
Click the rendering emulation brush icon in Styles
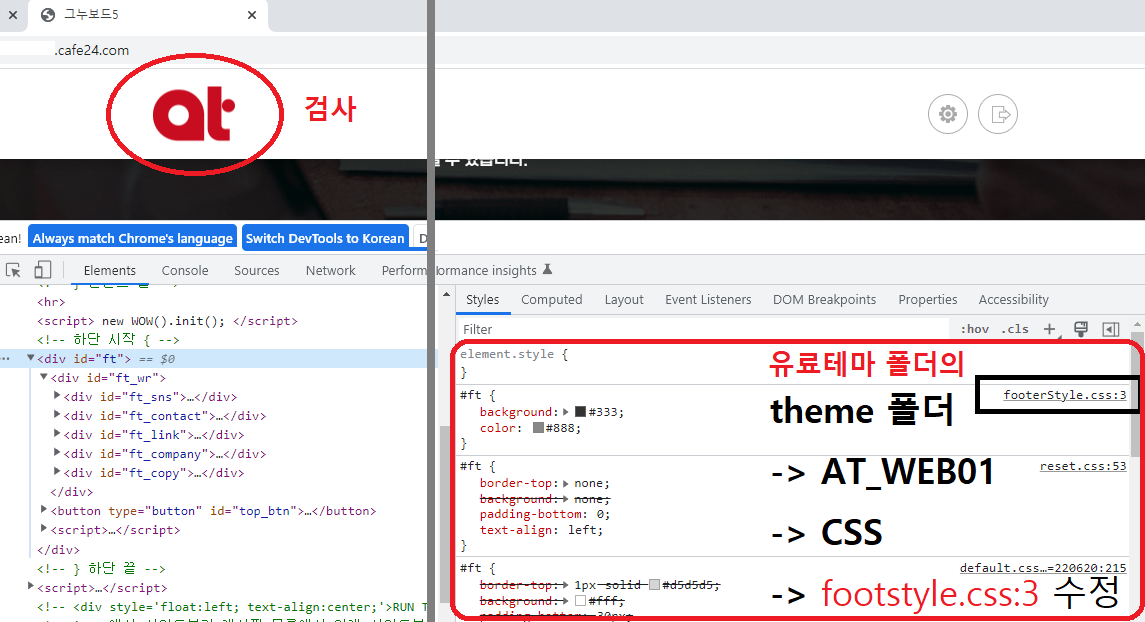(x=1081, y=329)
